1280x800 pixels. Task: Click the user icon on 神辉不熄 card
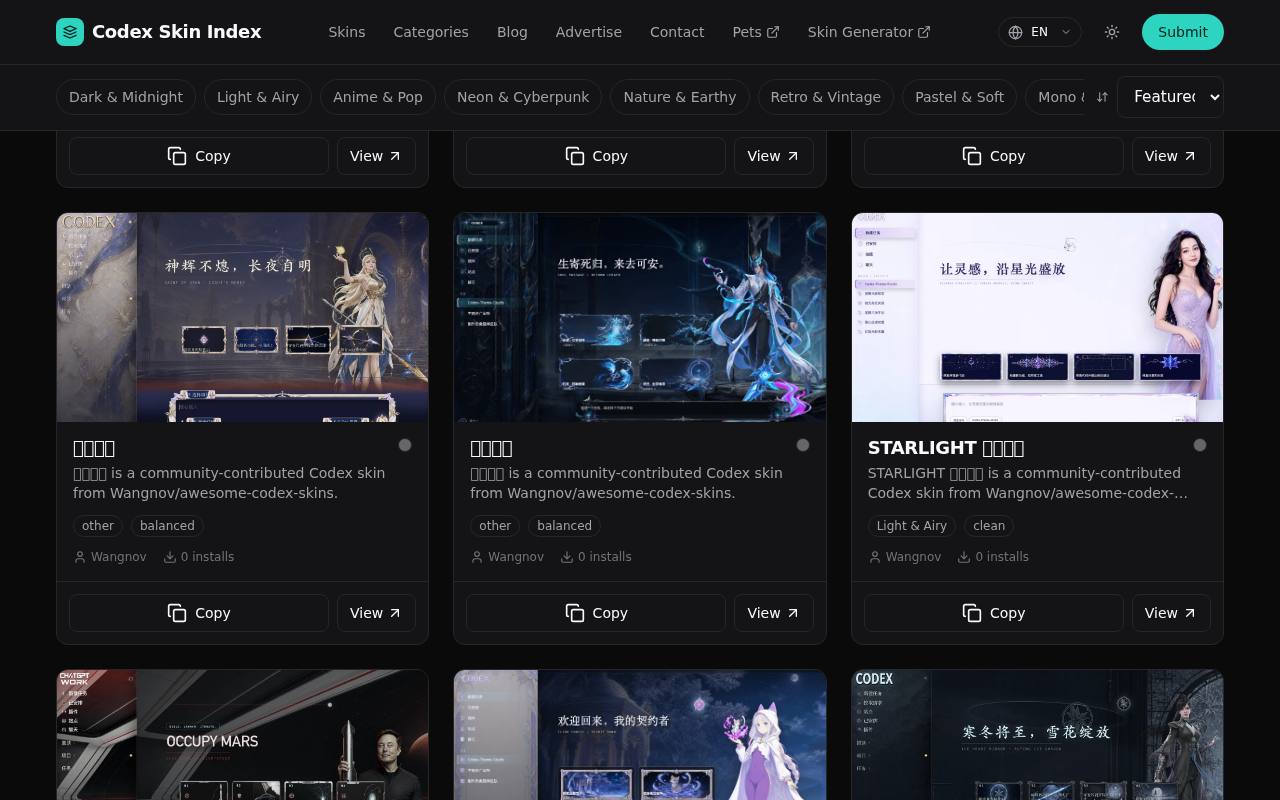coord(80,557)
